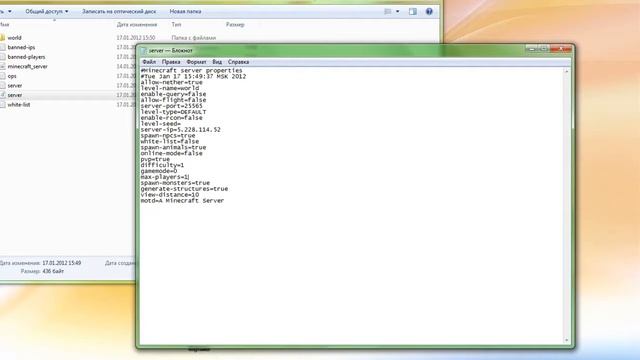Click the highlighted server file name in Explorer
The image size is (640, 360).
point(15,95)
